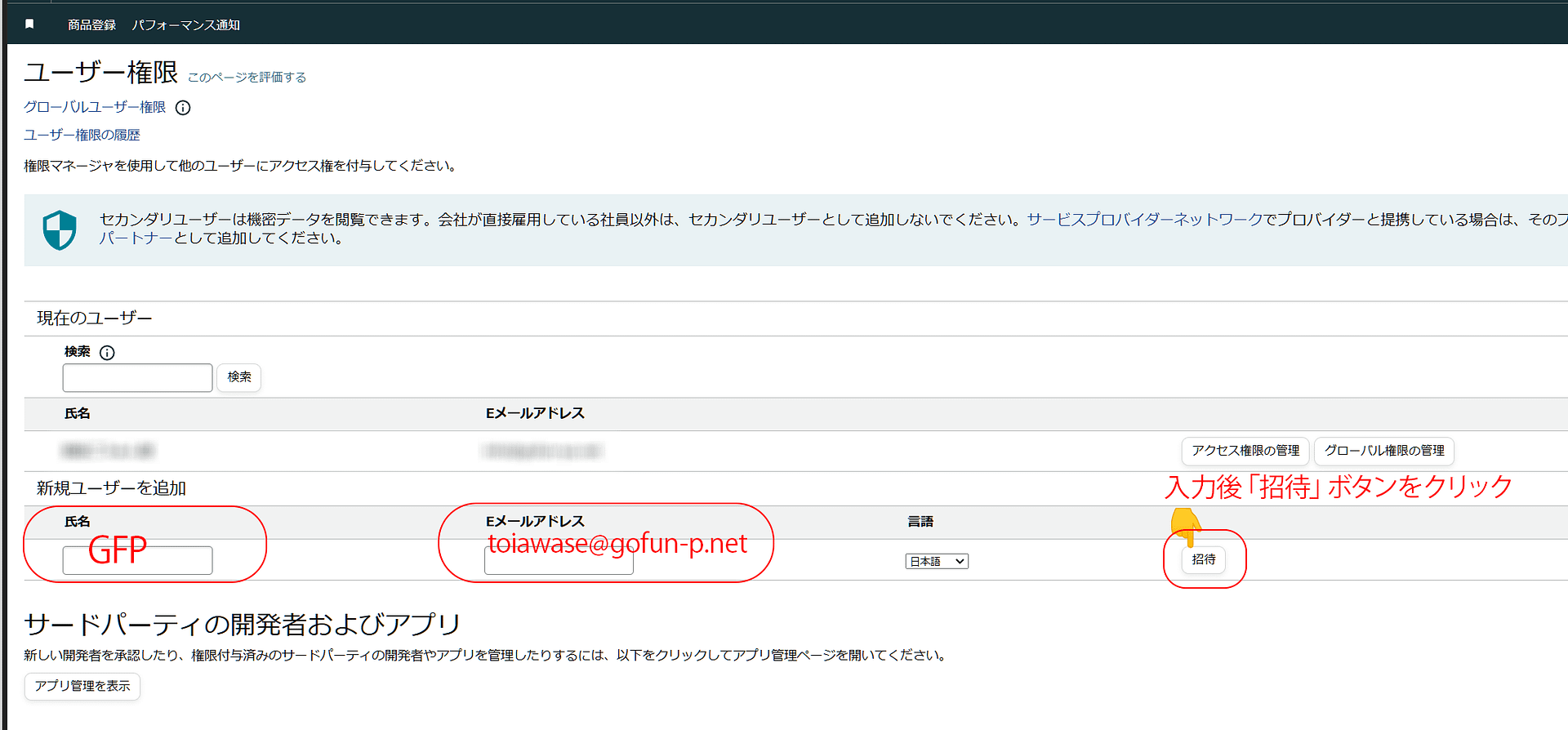Click info icon next to グローバルユーザー権限
The width and height of the screenshot is (1568, 730).
183,108
